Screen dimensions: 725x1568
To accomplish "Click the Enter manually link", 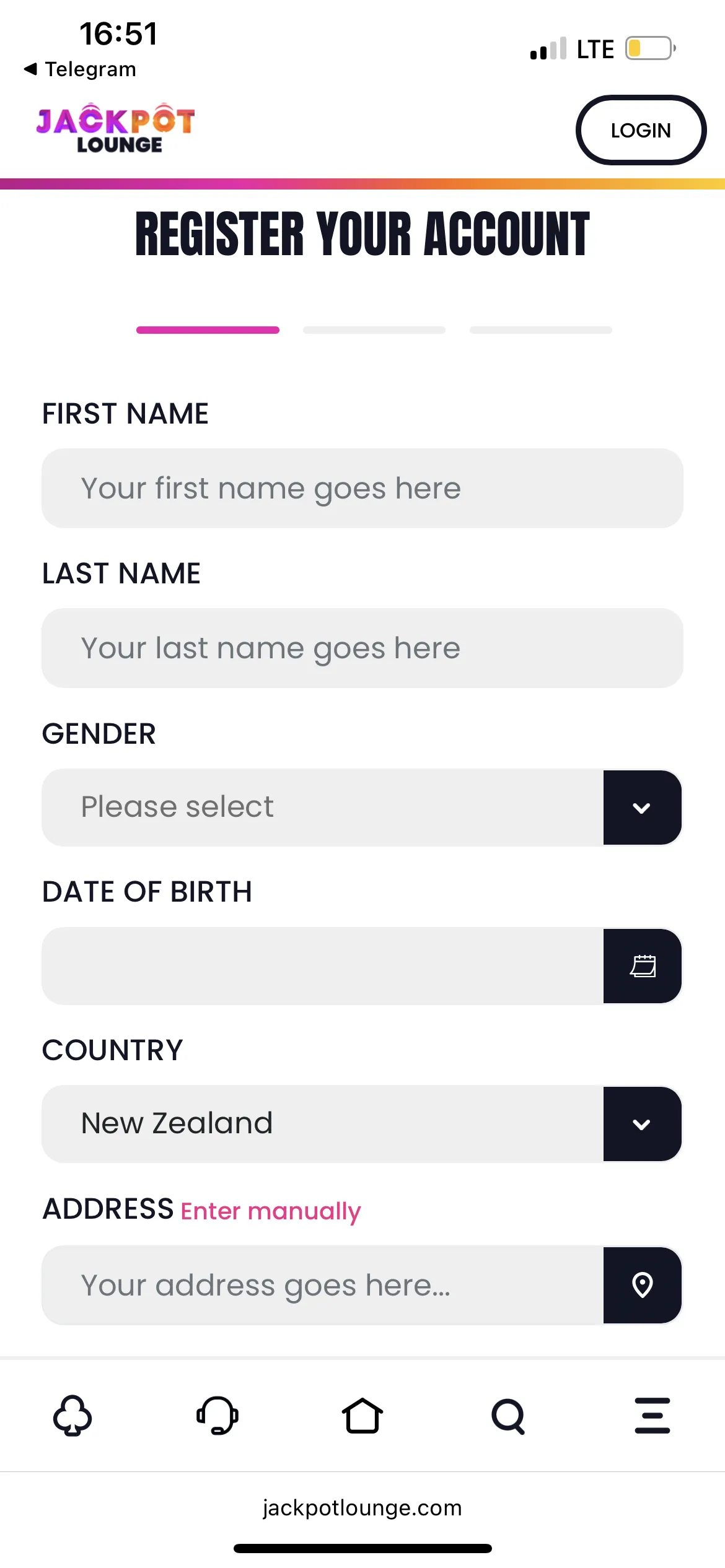I will (271, 1211).
